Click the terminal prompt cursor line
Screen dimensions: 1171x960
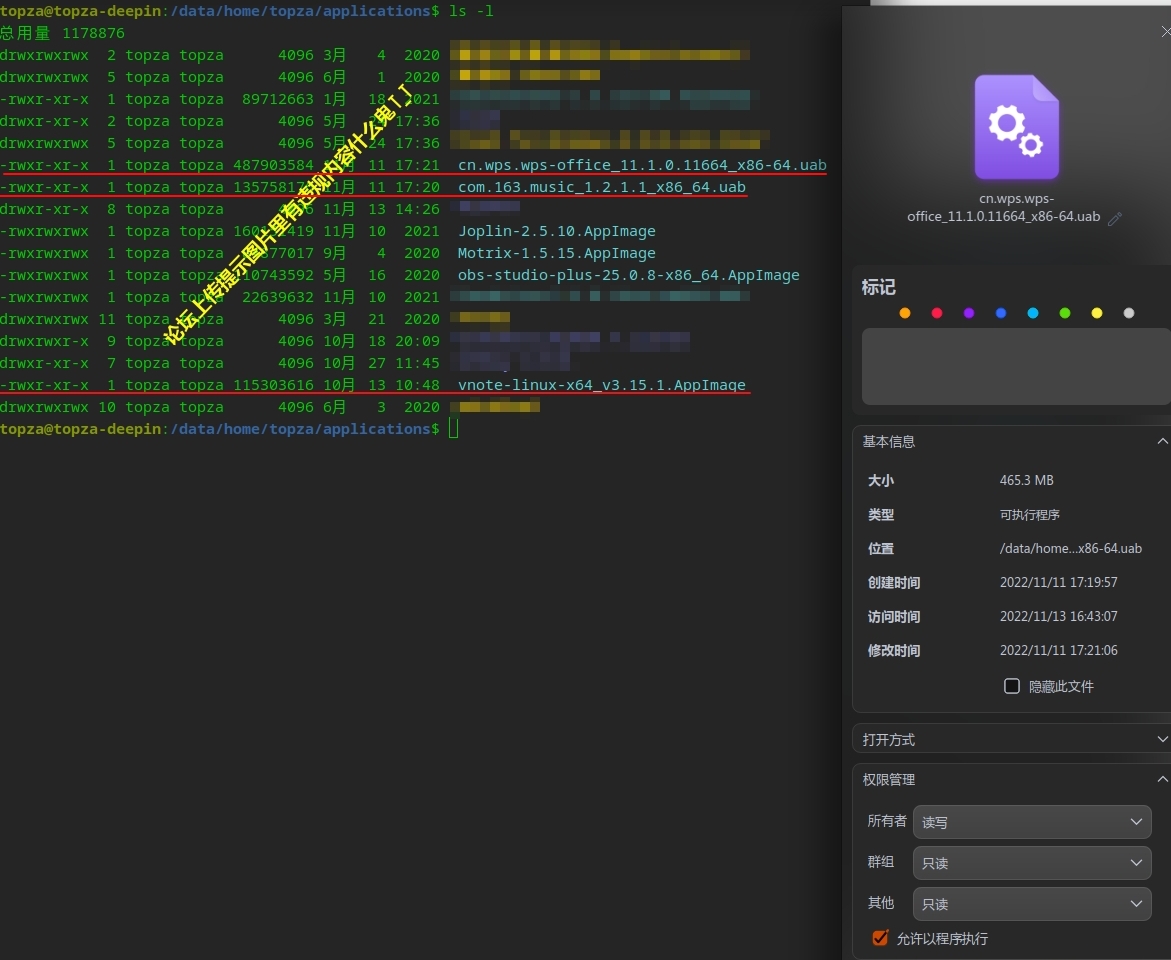point(453,429)
